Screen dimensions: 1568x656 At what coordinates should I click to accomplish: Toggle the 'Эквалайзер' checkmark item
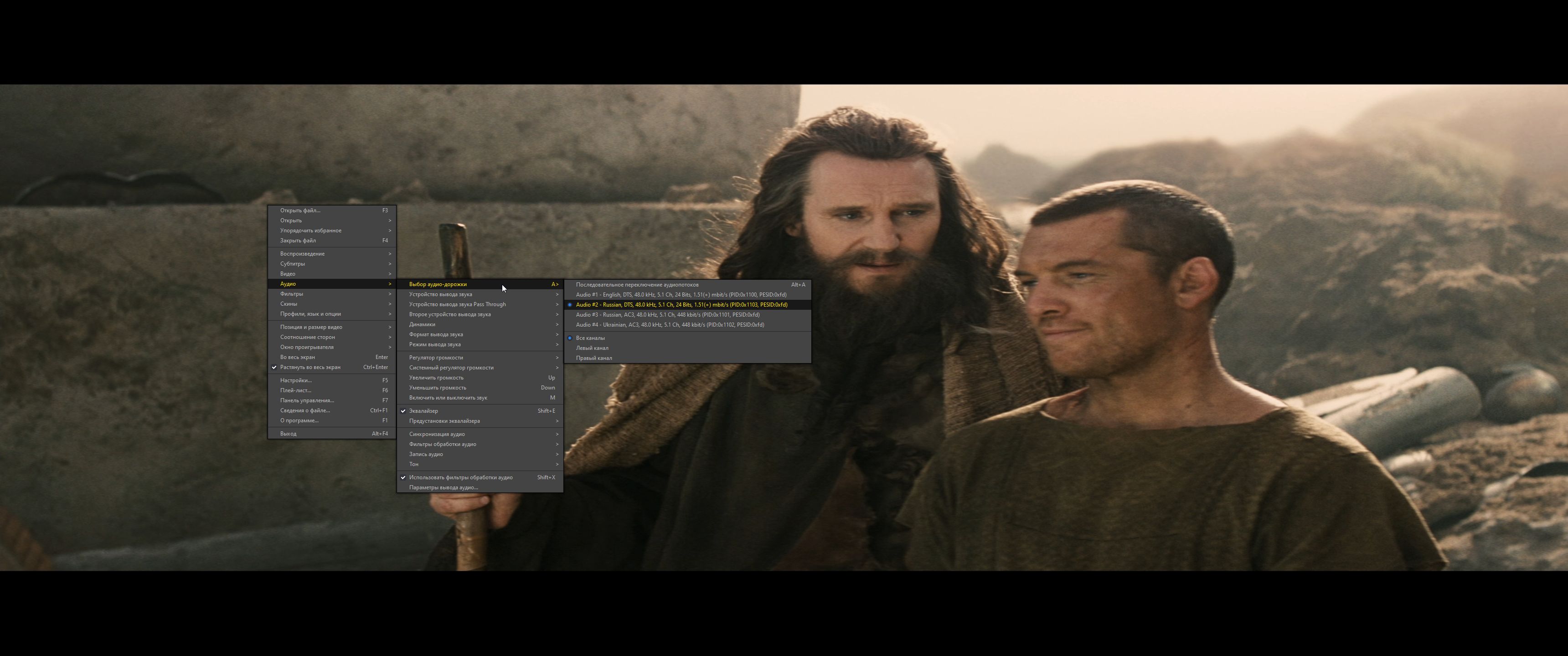(423, 411)
